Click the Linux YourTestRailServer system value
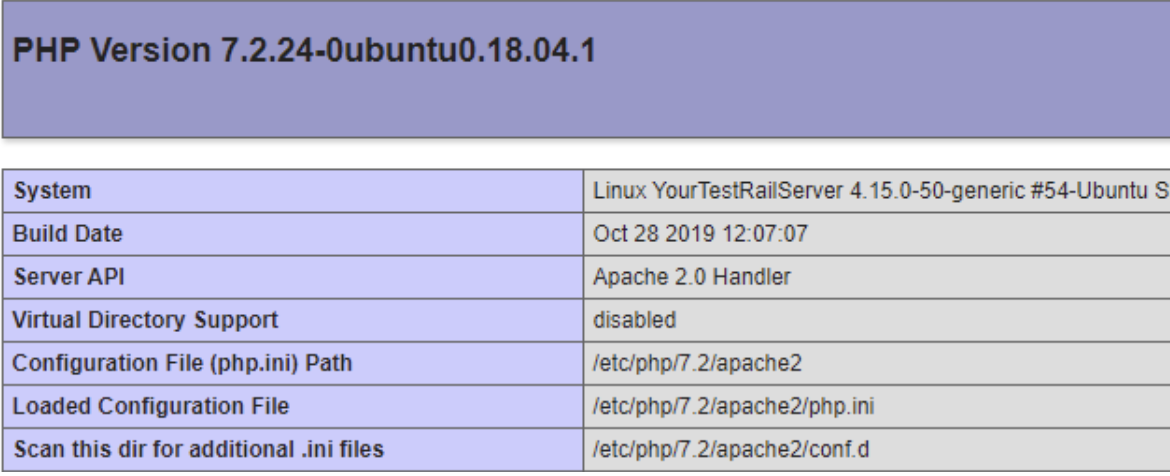Viewport: 1170px width, 476px height. click(880, 191)
